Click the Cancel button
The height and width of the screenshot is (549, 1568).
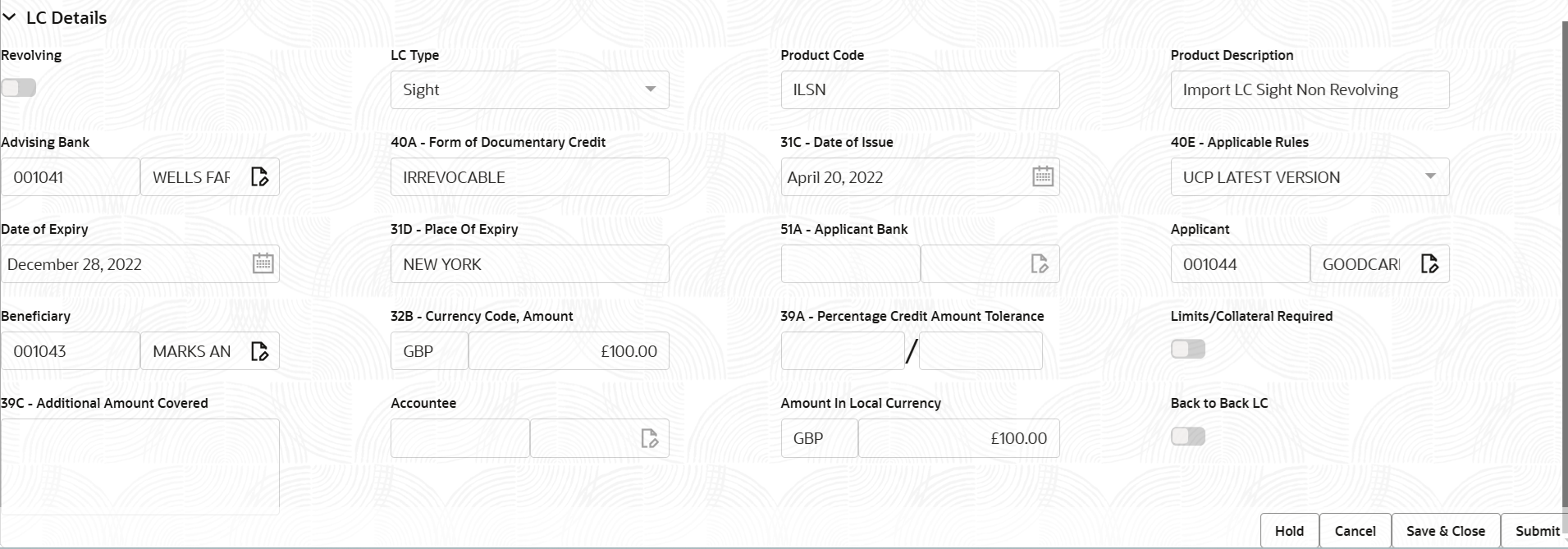coord(1355,531)
